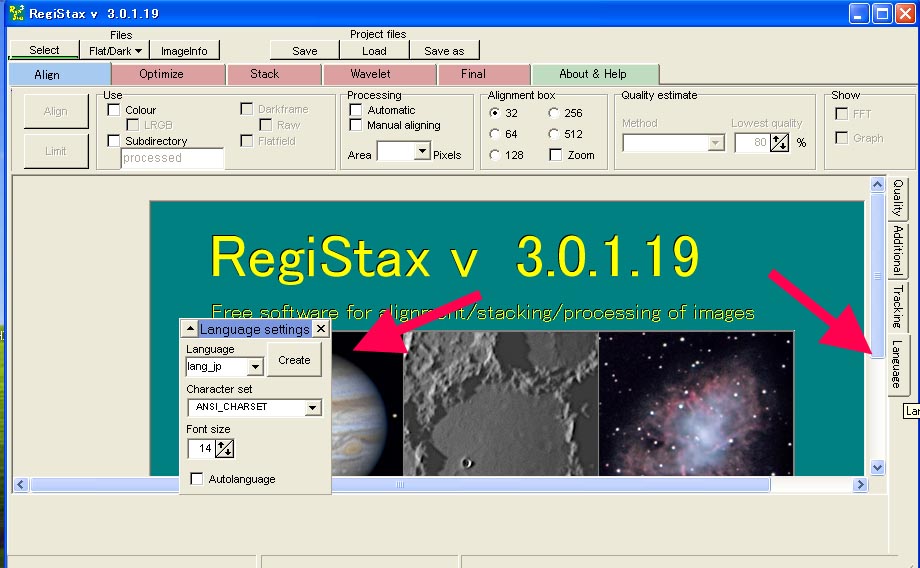Click the Save as project button
Viewport: 920px width, 568px height.
click(444, 51)
